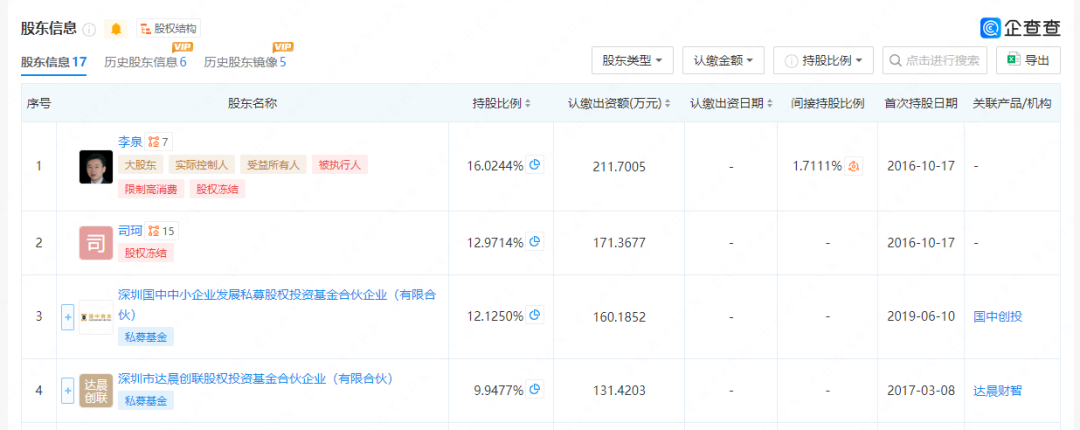Click the 导出 export button
This screenshot has height=430, width=1080.
click(1027, 61)
